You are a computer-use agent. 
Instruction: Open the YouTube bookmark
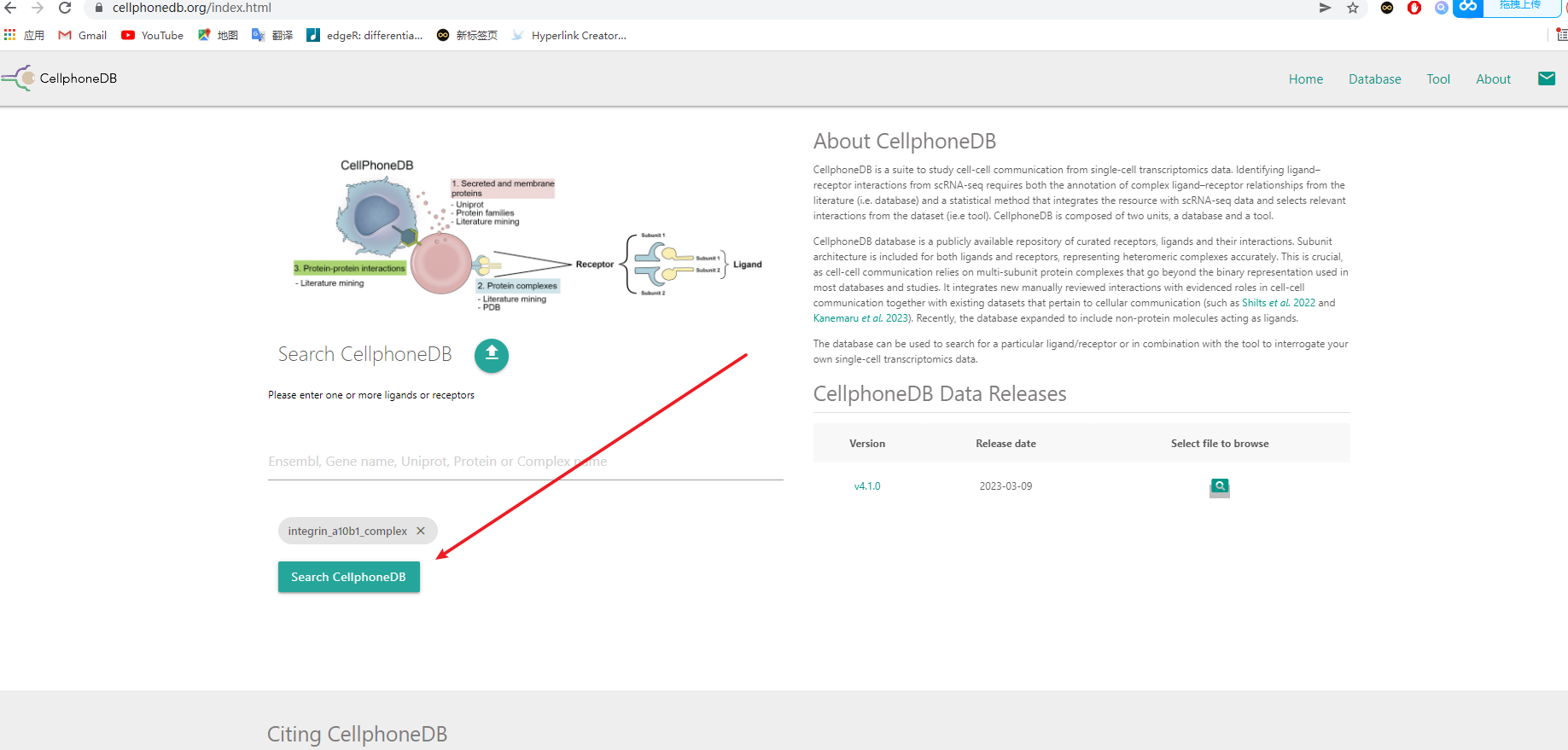click(152, 35)
